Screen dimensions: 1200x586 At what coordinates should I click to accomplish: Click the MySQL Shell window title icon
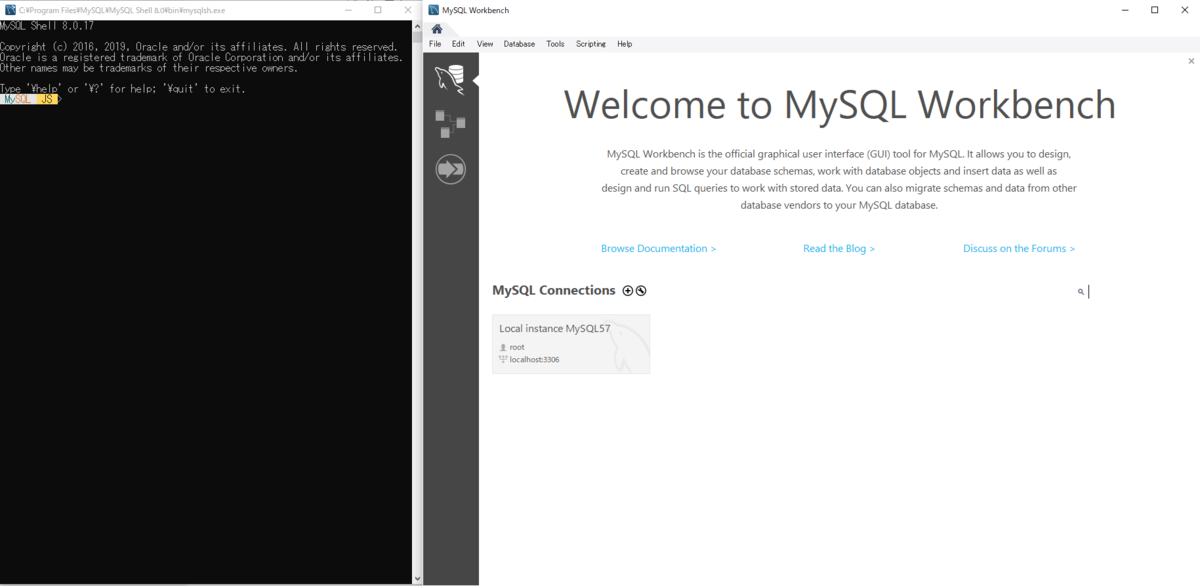(9, 10)
